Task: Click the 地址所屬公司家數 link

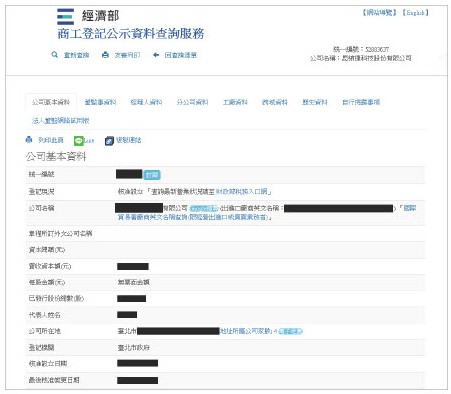Action: pos(246,331)
